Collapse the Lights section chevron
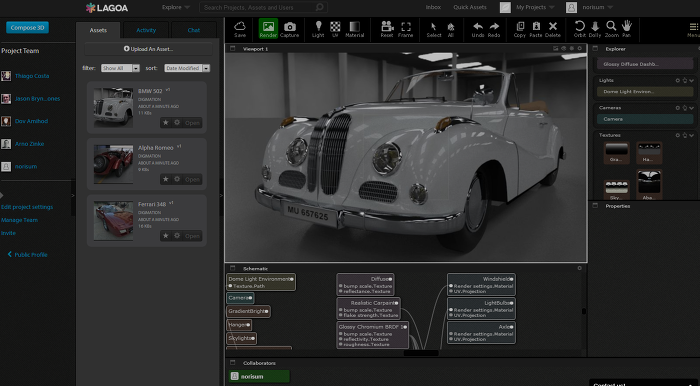700x386 pixels. [692, 80]
